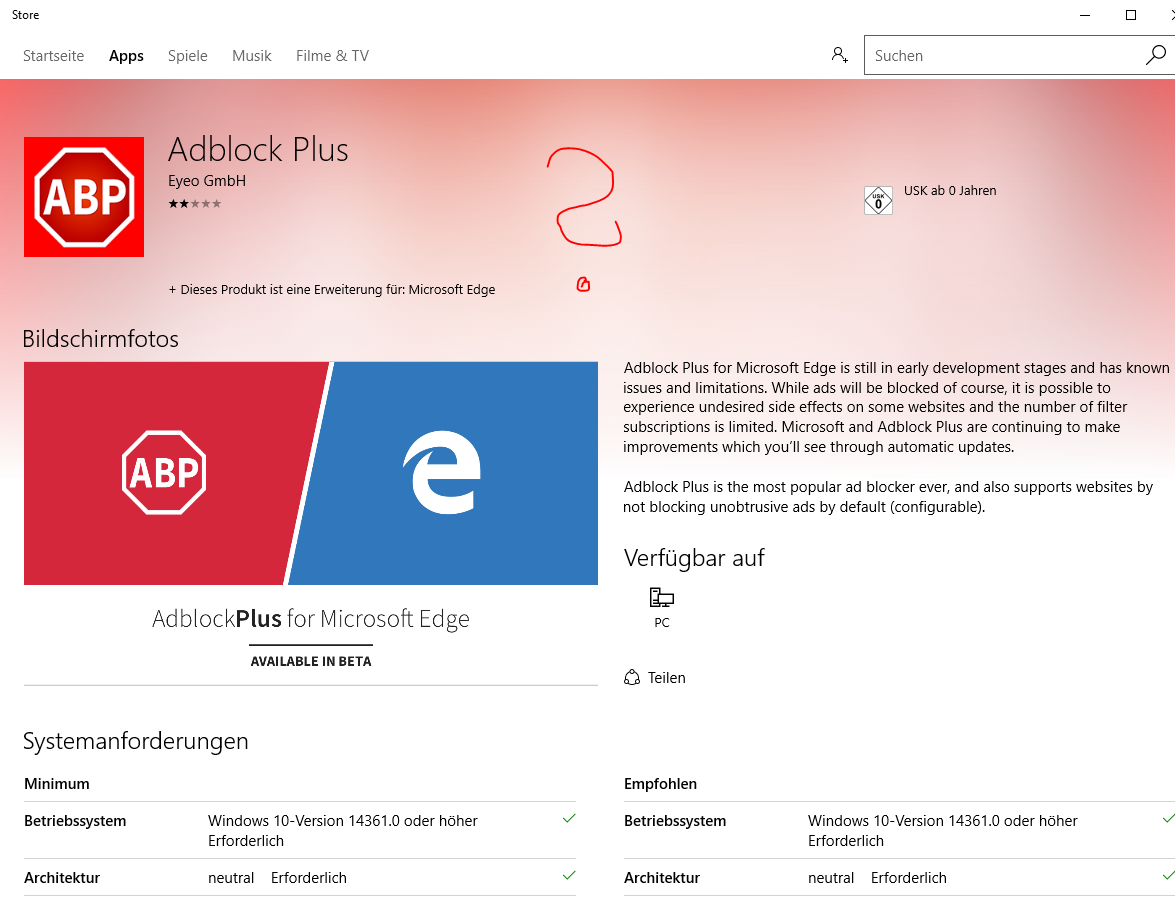Click the Minimum Architektur green checkmark
The width and height of the screenshot is (1175, 924).
(x=569, y=875)
